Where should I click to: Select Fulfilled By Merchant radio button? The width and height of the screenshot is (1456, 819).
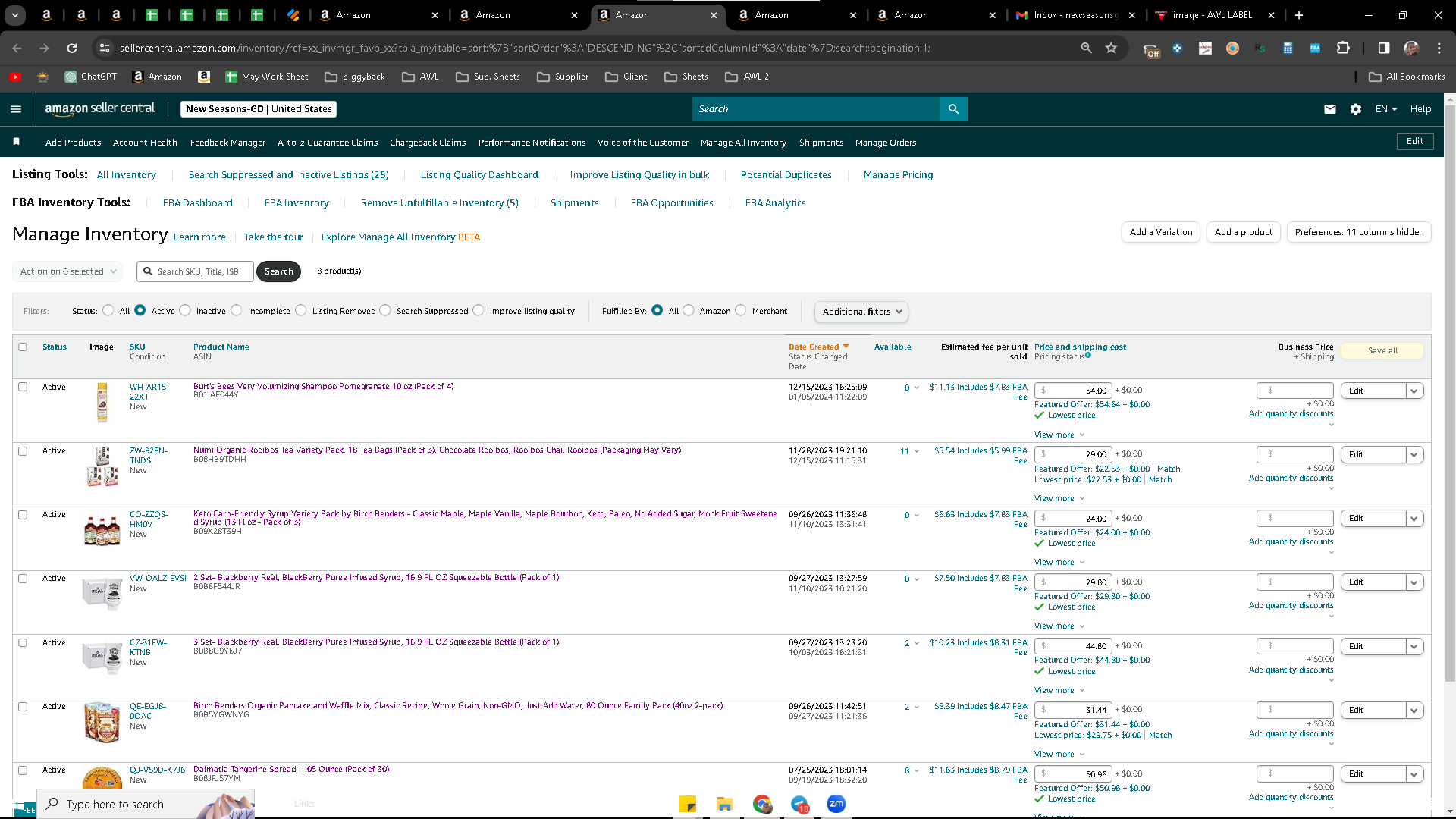(741, 310)
